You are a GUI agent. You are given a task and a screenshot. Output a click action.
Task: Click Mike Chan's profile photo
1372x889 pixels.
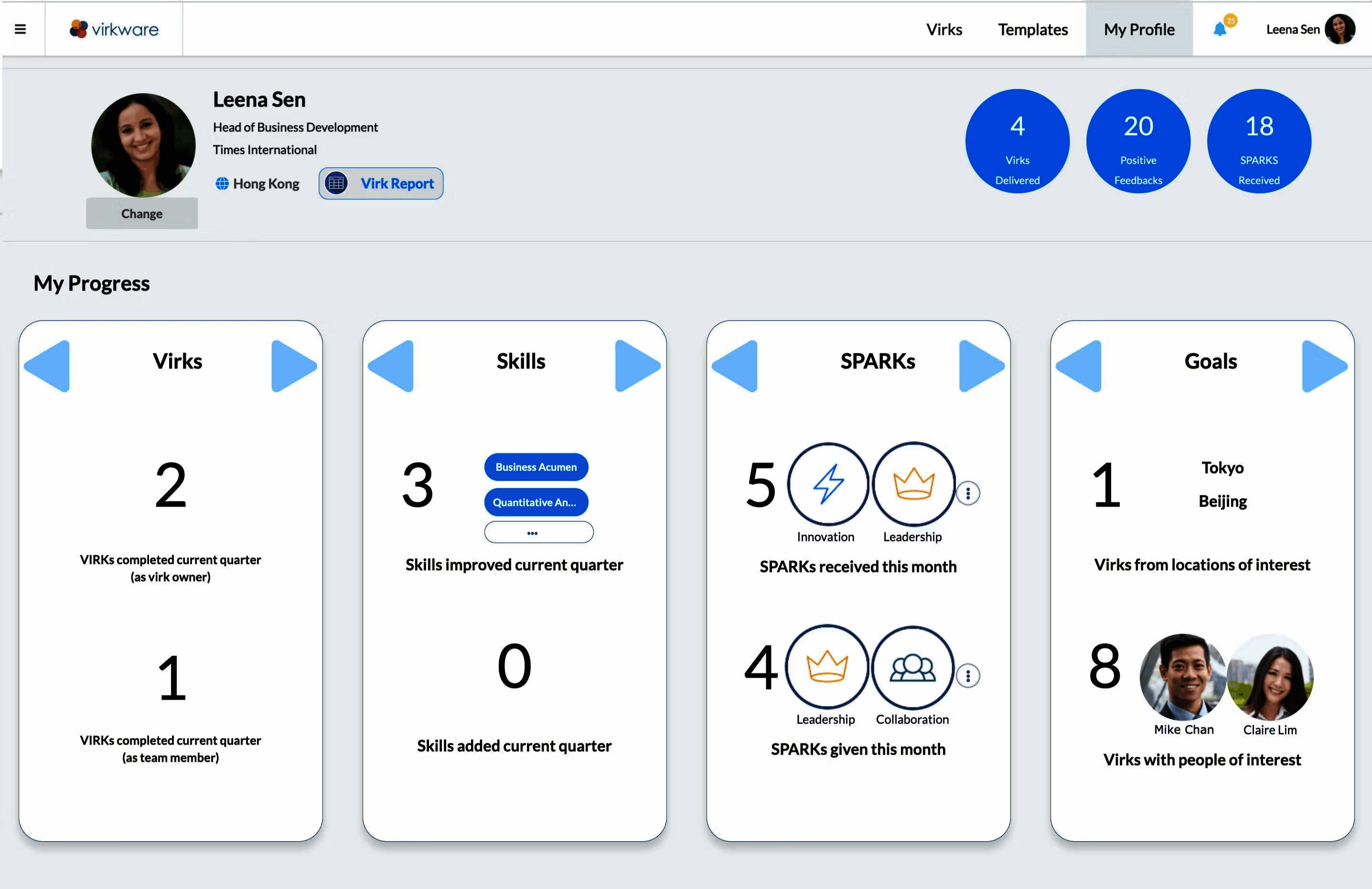[1183, 677]
